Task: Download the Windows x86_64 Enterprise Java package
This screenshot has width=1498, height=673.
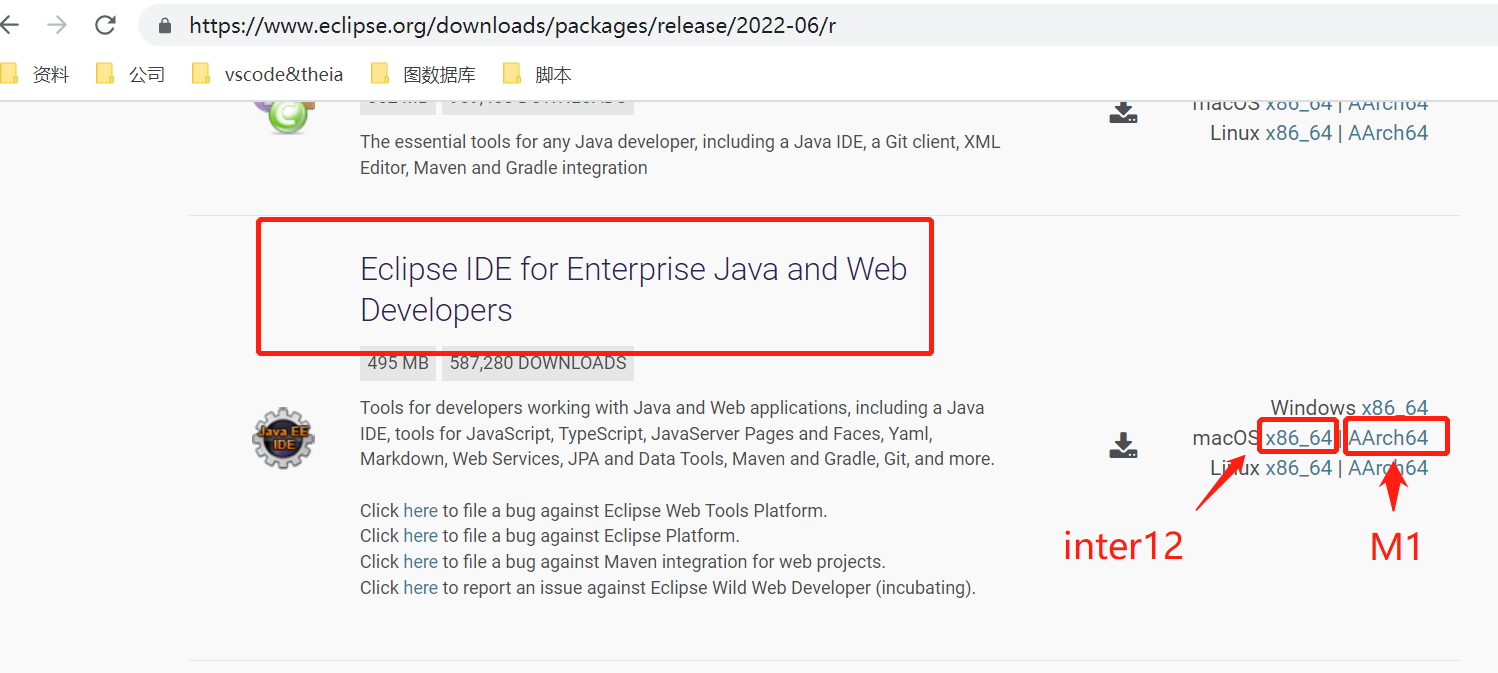Action: point(1394,408)
